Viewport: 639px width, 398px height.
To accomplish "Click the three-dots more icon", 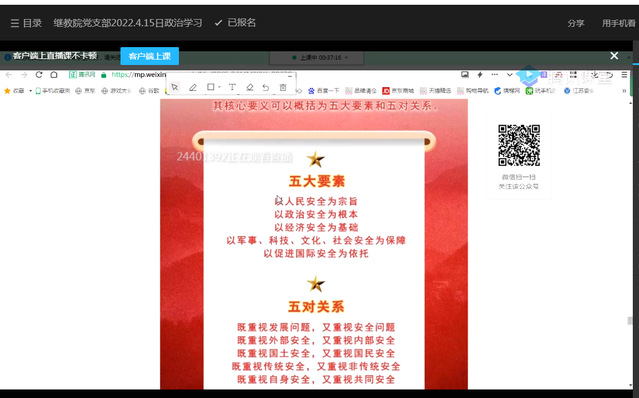I will tap(494, 75).
